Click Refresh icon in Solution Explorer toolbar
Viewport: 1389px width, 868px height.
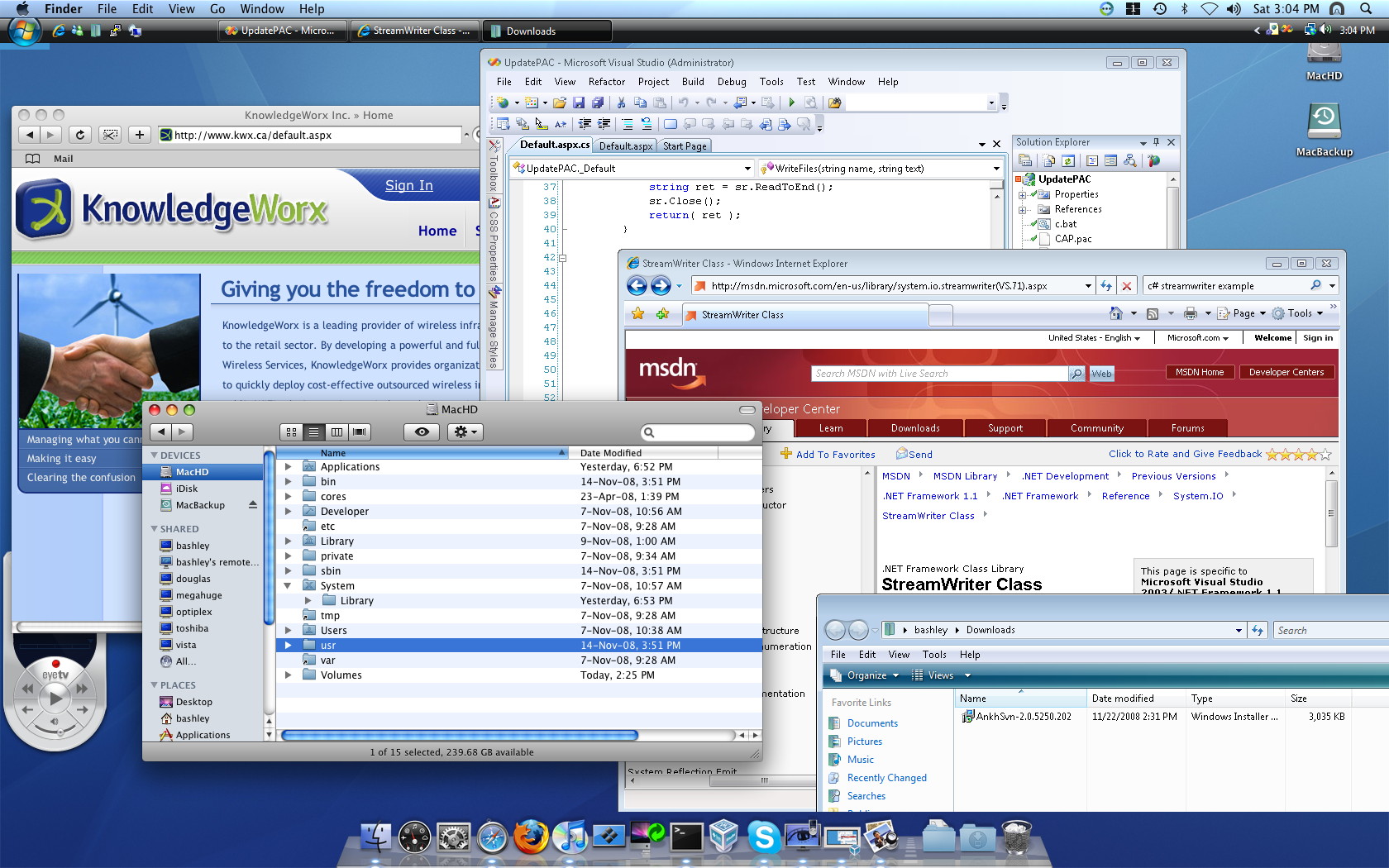(x=1068, y=160)
